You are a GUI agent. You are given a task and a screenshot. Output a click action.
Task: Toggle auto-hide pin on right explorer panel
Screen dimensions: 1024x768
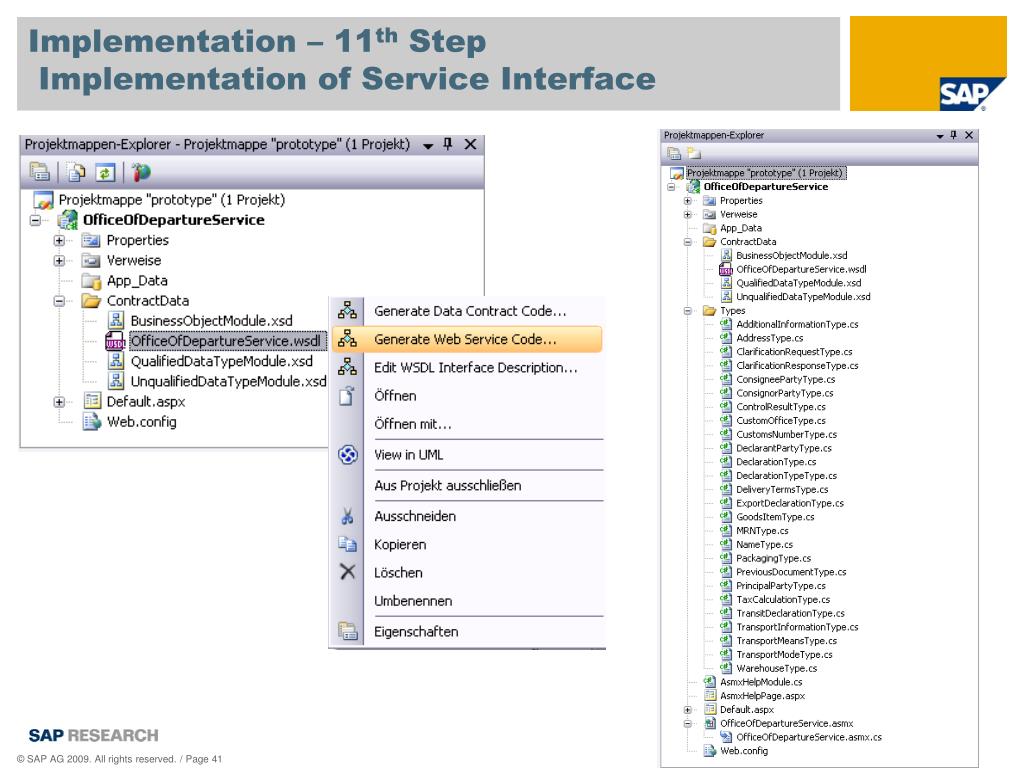click(951, 134)
